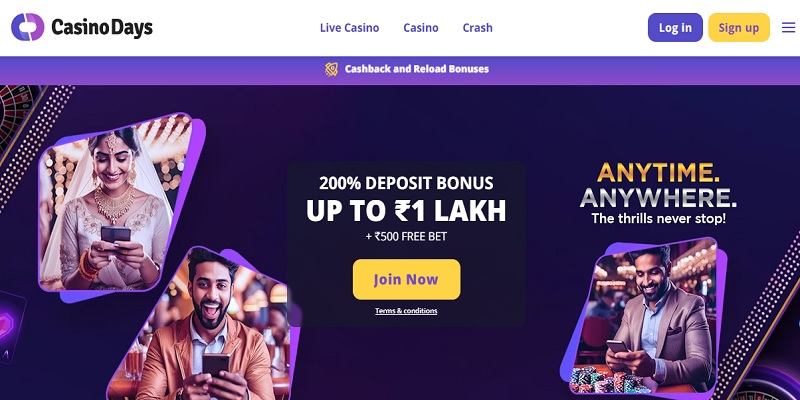The image size is (800, 400).
Task: Click the 200% Deposit Bonus headline
Action: coord(406,183)
